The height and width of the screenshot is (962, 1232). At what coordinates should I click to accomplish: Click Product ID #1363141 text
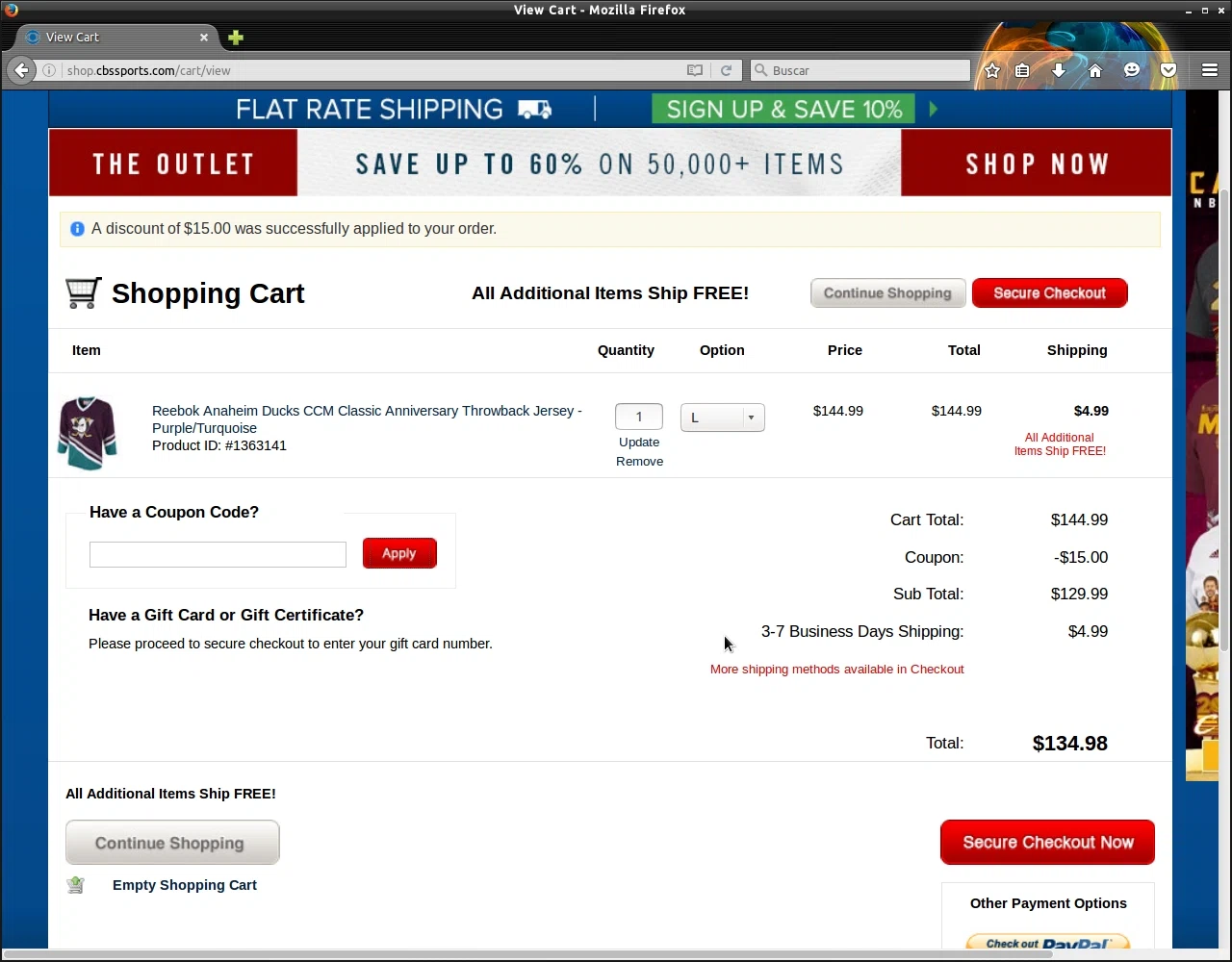tap(219, 445)
